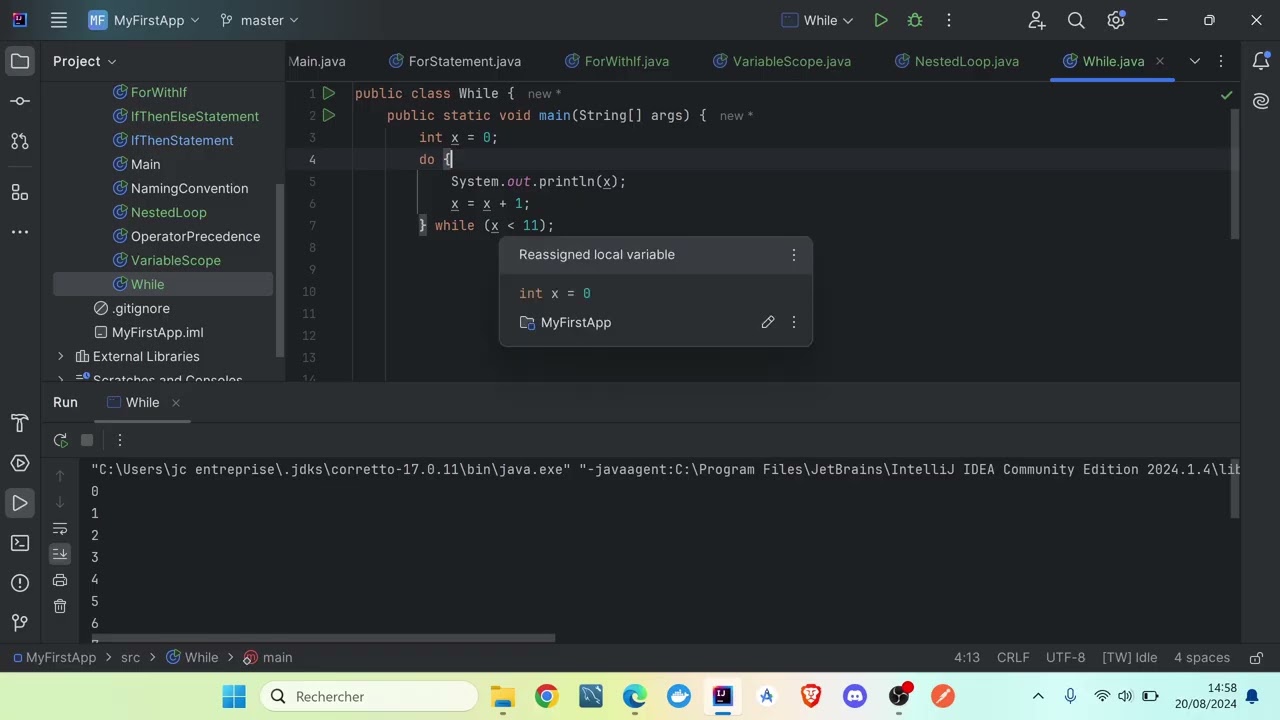Expand External Libraries node
The height and width of the screenshot is (720, 1280).
pos(61,356)
